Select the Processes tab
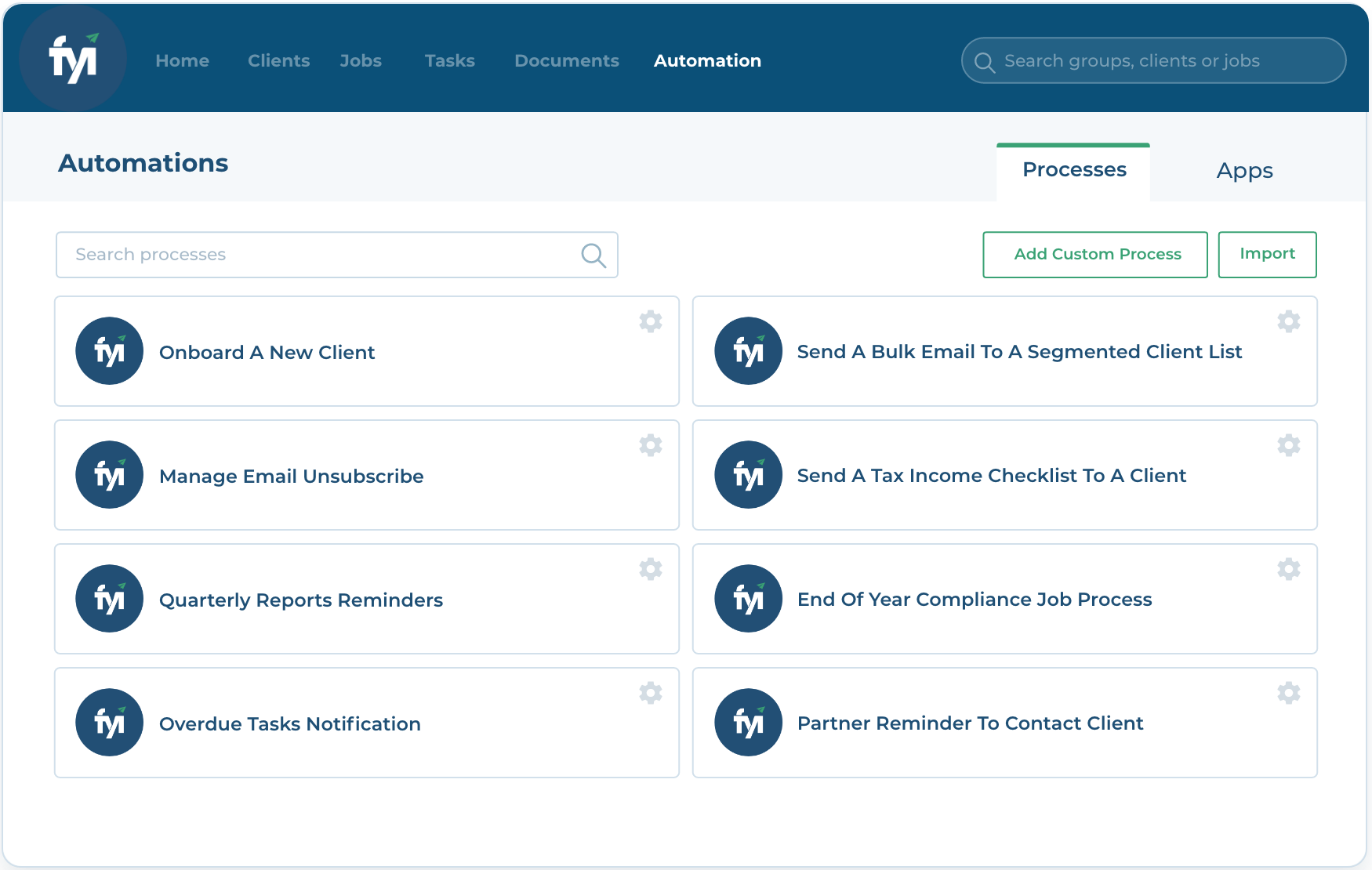 [x=1073, y=170]
